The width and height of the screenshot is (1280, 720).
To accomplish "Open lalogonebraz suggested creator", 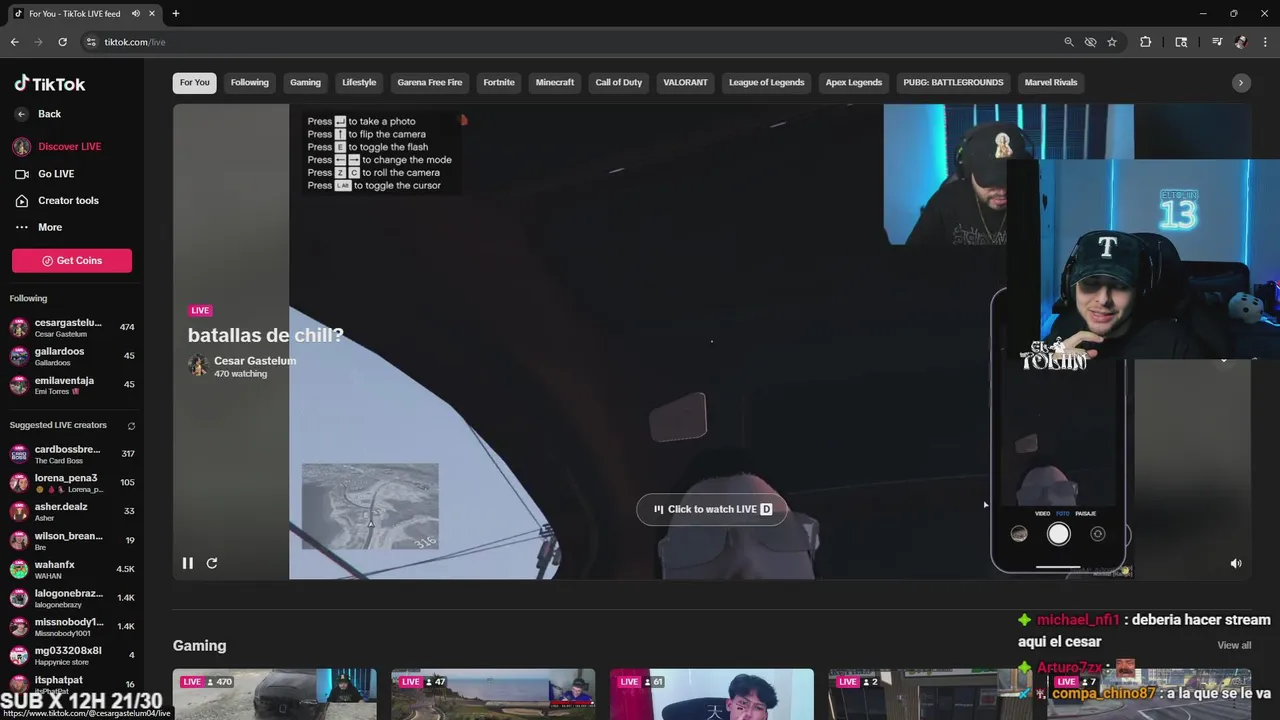I will (x=72, y=598).
